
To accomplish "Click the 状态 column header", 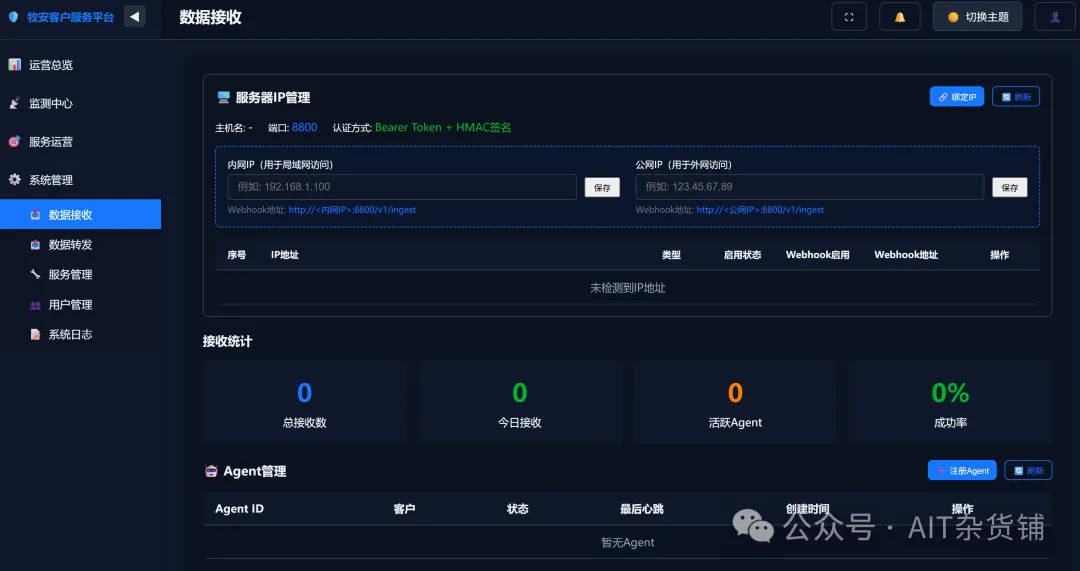I will click(517, 509).
